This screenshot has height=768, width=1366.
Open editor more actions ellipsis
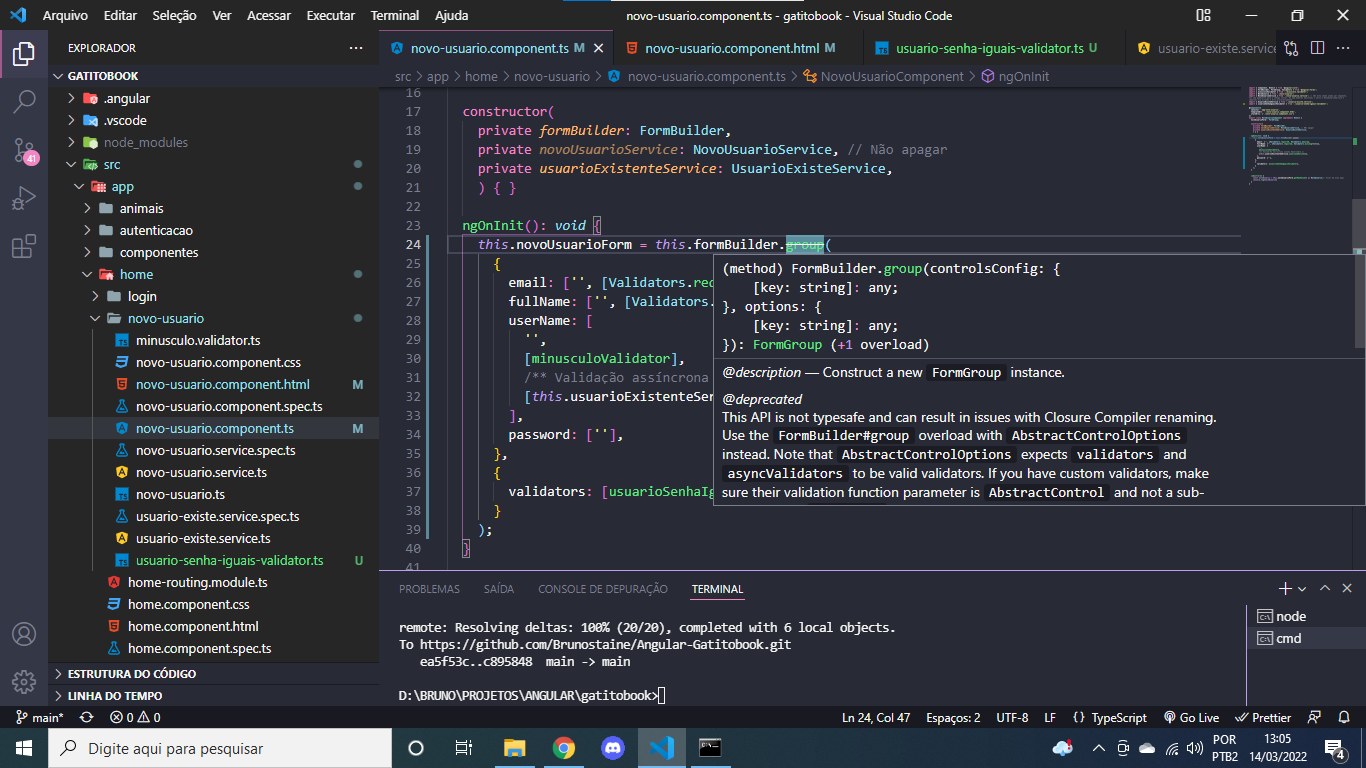[1343, 48]
